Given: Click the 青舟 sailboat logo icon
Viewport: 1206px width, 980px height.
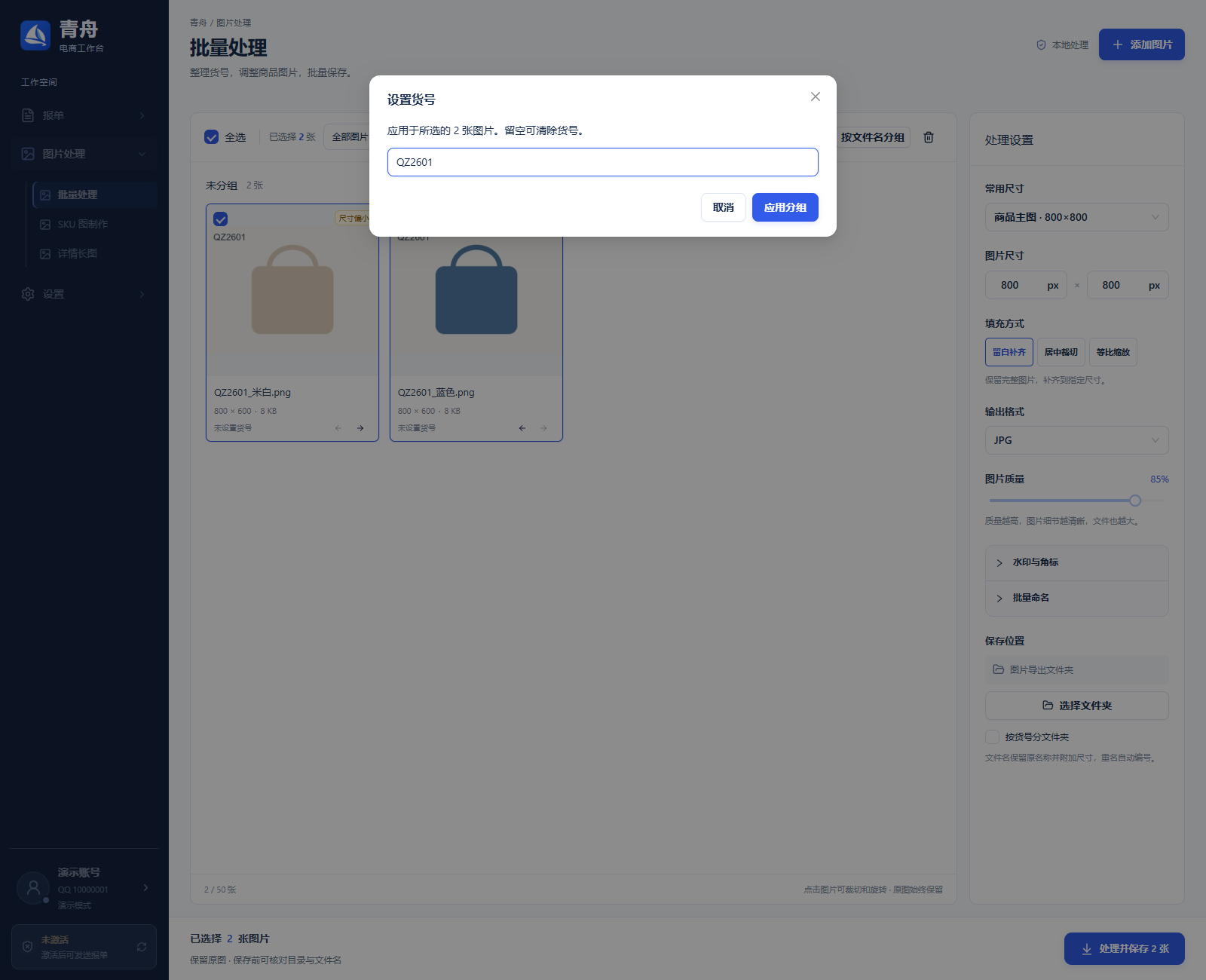Looking at the screenshot, I should click(x=35, y=35).
